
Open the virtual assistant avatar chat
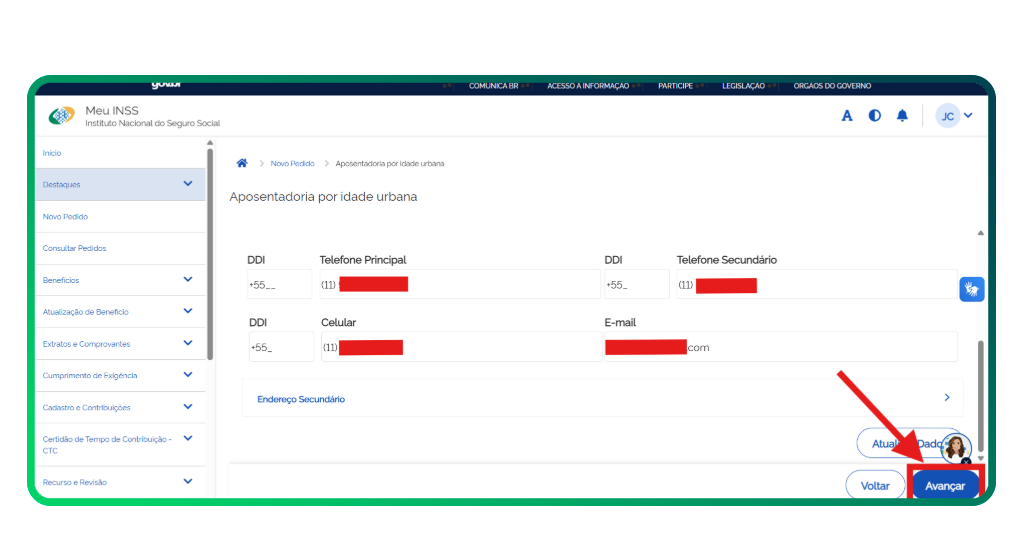point(956,448)
